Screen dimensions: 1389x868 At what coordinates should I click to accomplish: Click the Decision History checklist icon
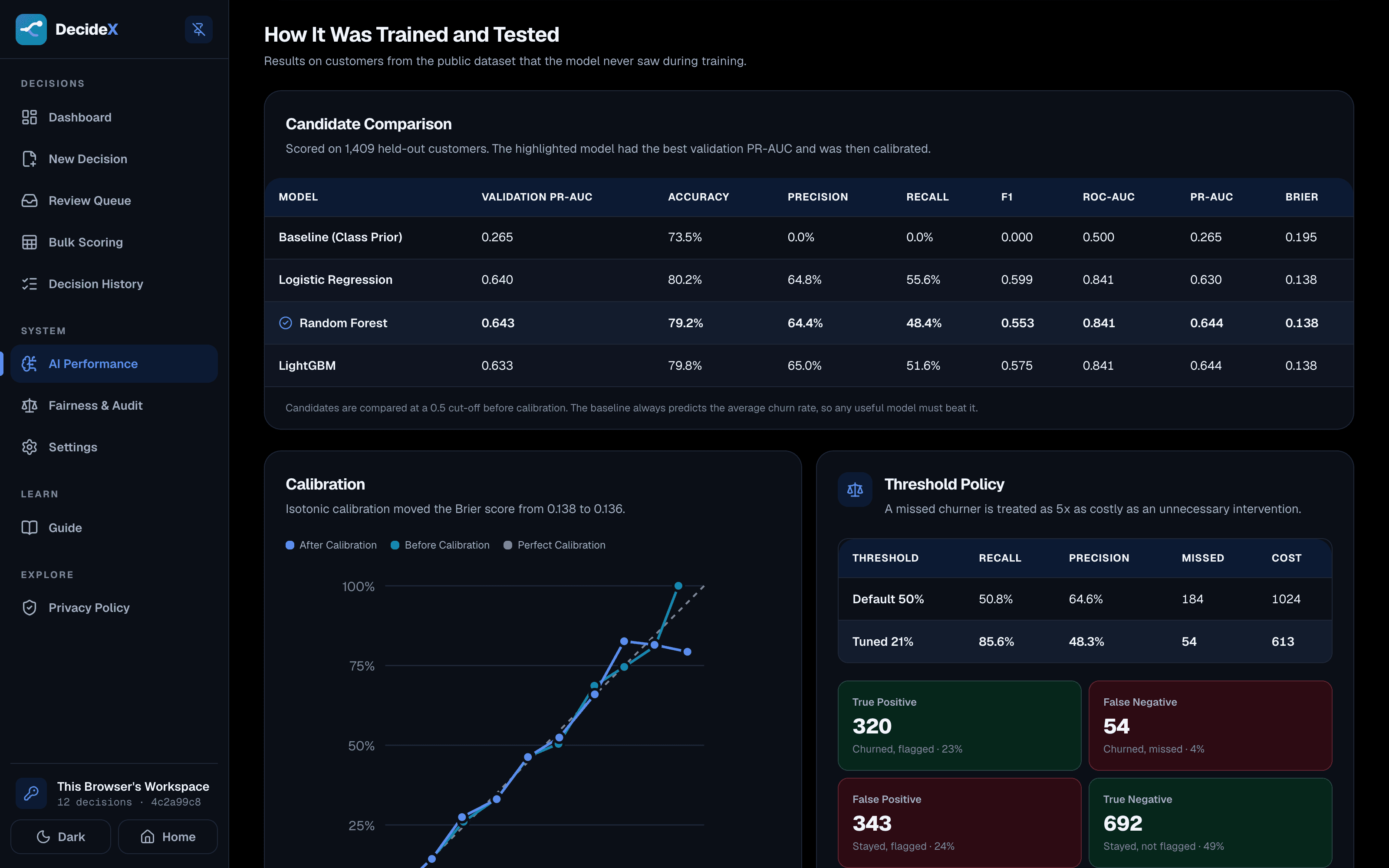coord(29,283)
